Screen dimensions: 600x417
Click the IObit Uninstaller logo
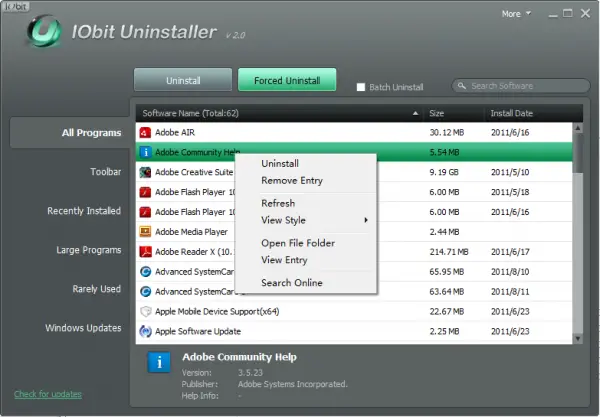point(44,31)
